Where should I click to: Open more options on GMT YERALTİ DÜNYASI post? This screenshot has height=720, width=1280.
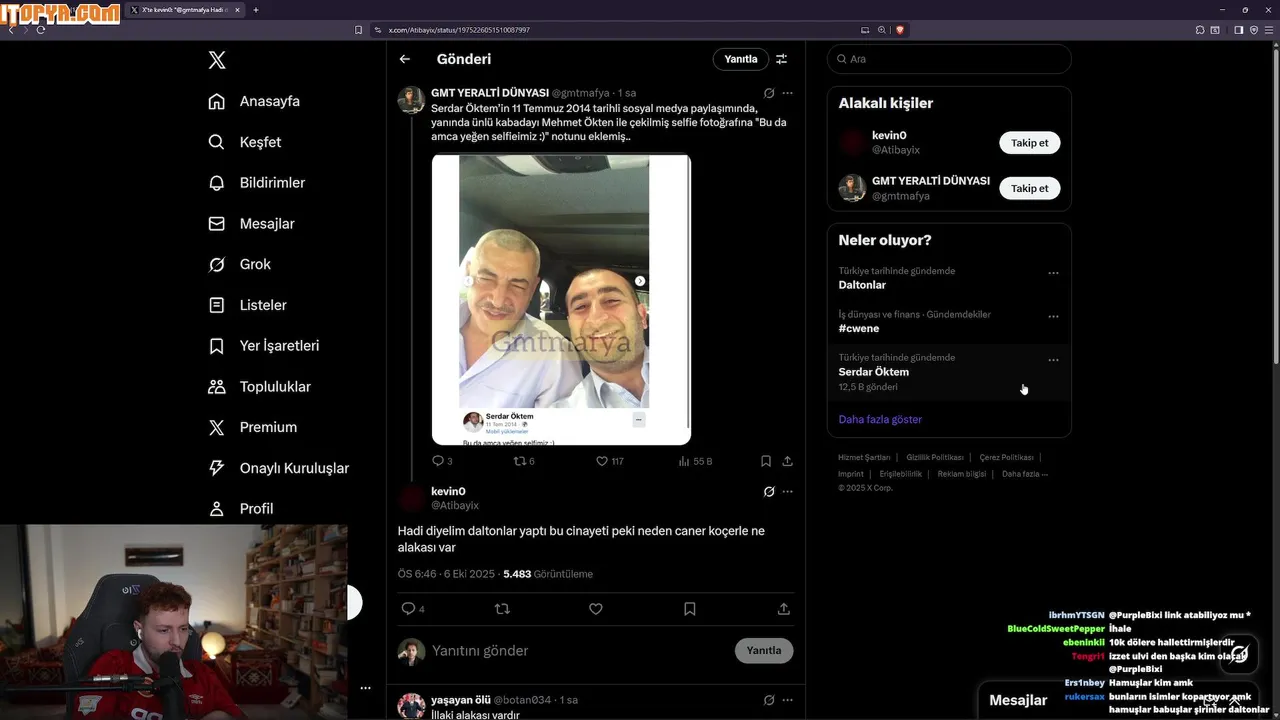788,93
